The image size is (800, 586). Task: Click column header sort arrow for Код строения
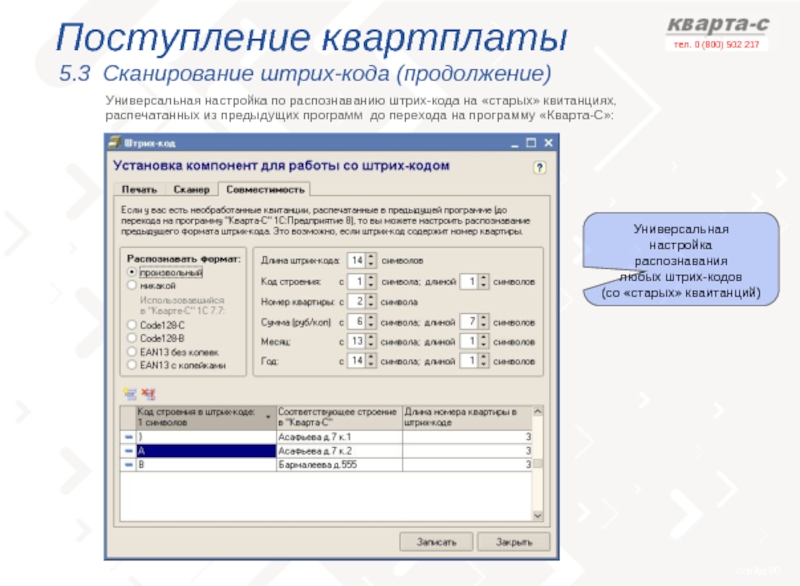click(x=268, y=417)
